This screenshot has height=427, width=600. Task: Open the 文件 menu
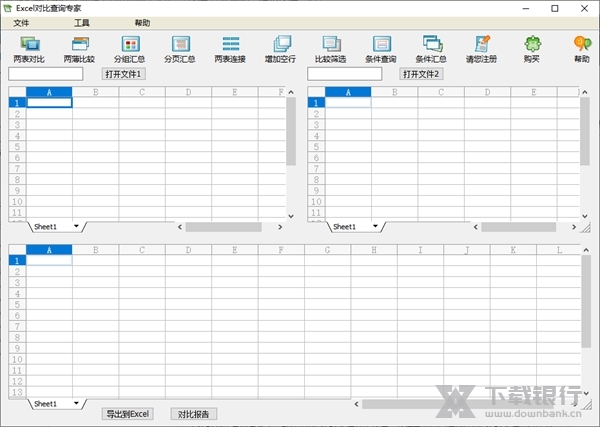21,22
